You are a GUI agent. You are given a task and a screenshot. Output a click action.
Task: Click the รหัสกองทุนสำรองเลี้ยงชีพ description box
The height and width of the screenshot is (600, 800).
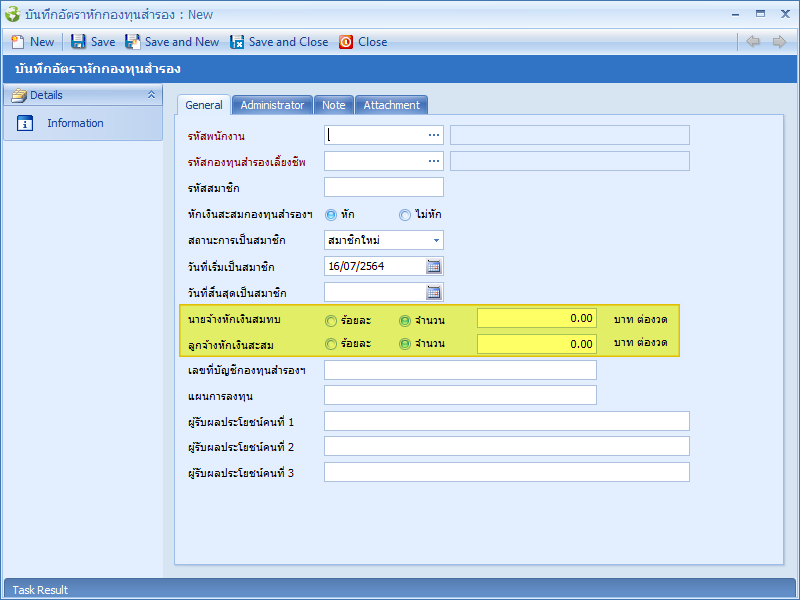(x=570, y=161)
